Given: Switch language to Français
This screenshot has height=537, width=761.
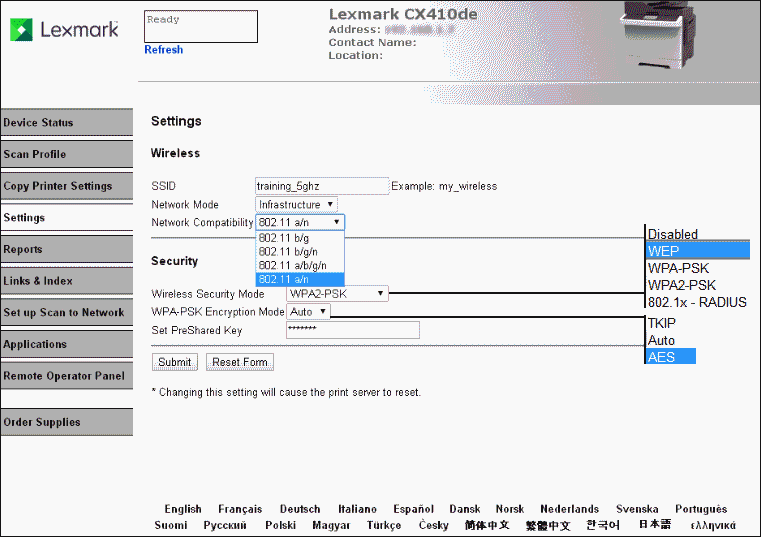Looking at the screenshot, I should pyautogui.click(x=240, y=509).
